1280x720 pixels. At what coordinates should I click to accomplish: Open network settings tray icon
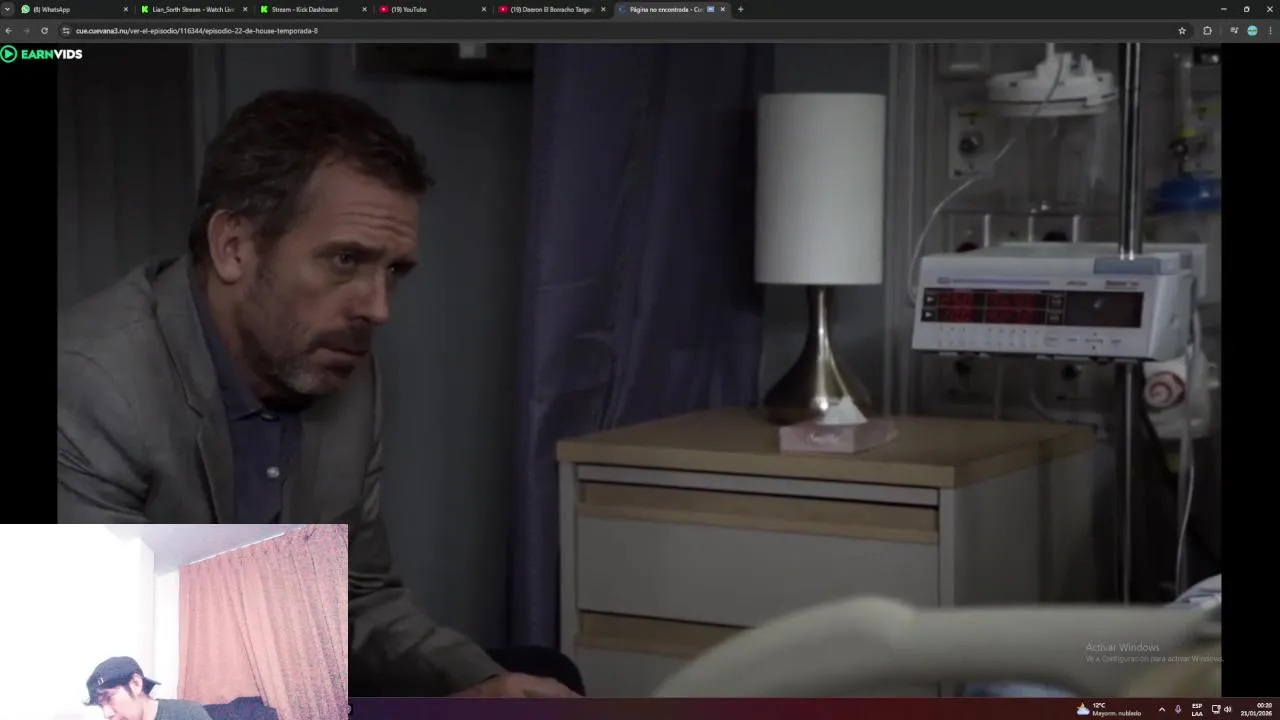pyautogui.click(x=1216, y=709)
